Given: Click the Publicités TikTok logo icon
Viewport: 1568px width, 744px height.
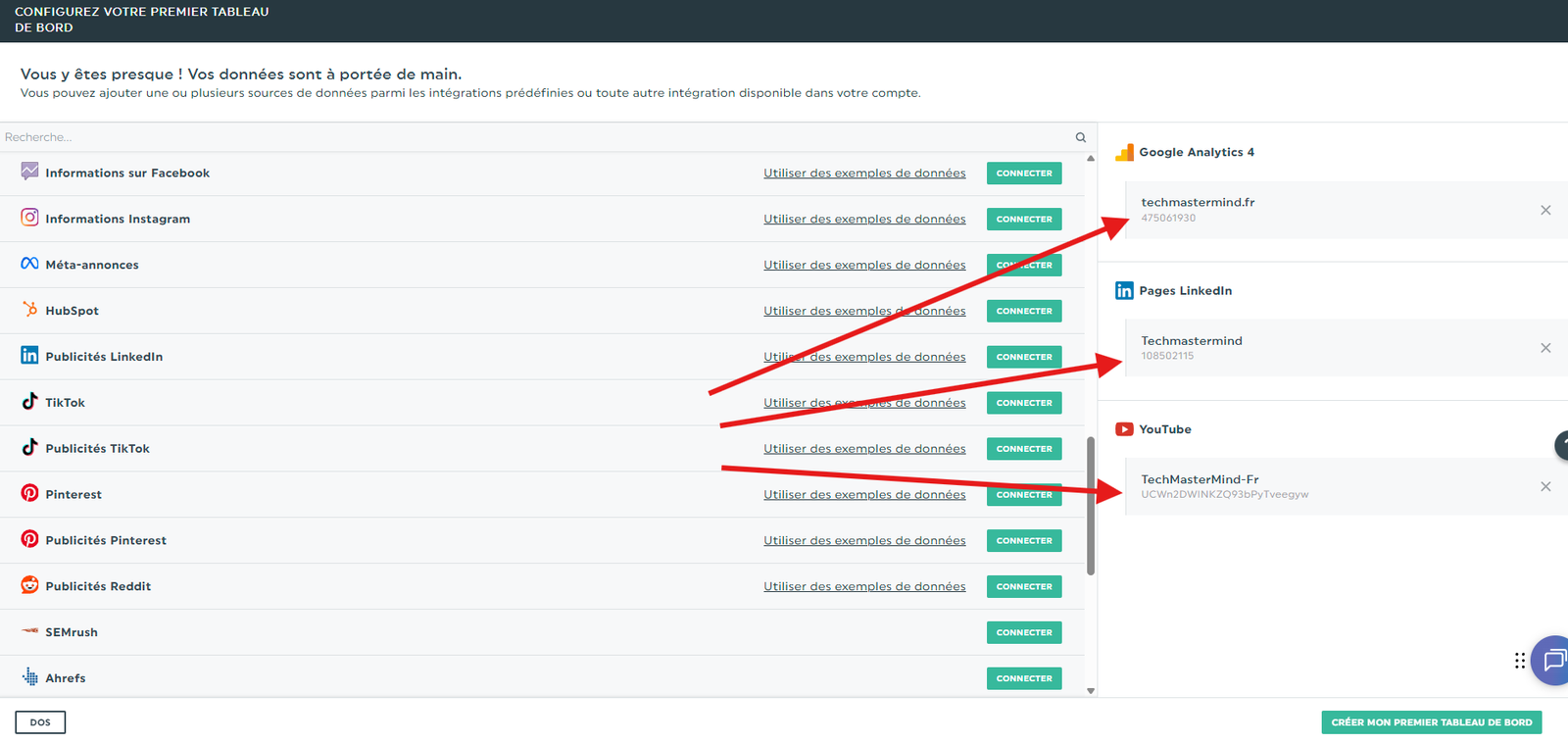Looking at the screenshot, I should click(x=29, y=447).
